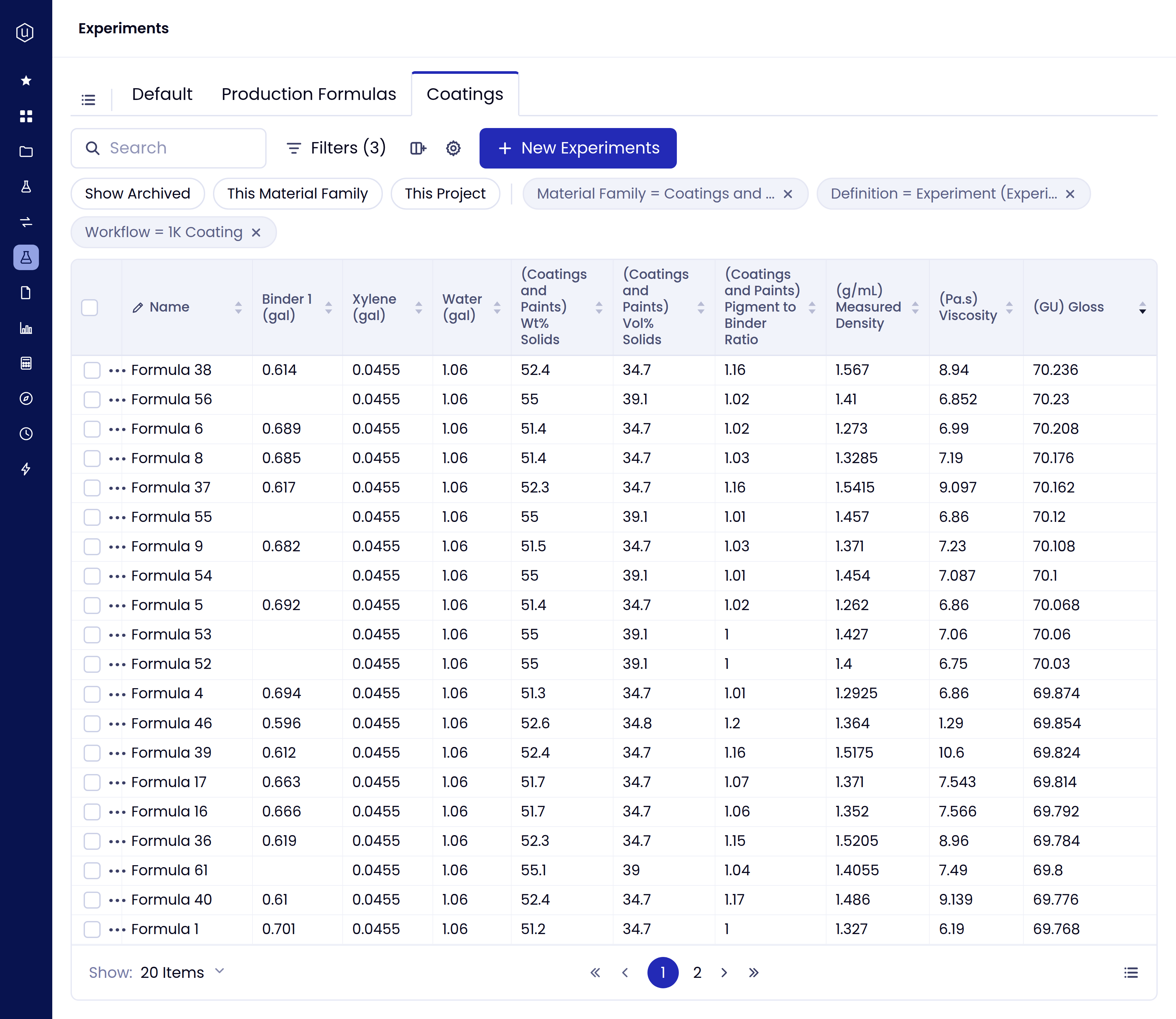The image size is (1176, 1019).
Task: Open Filters (3) panel
Action: click(x=336, y=148)
